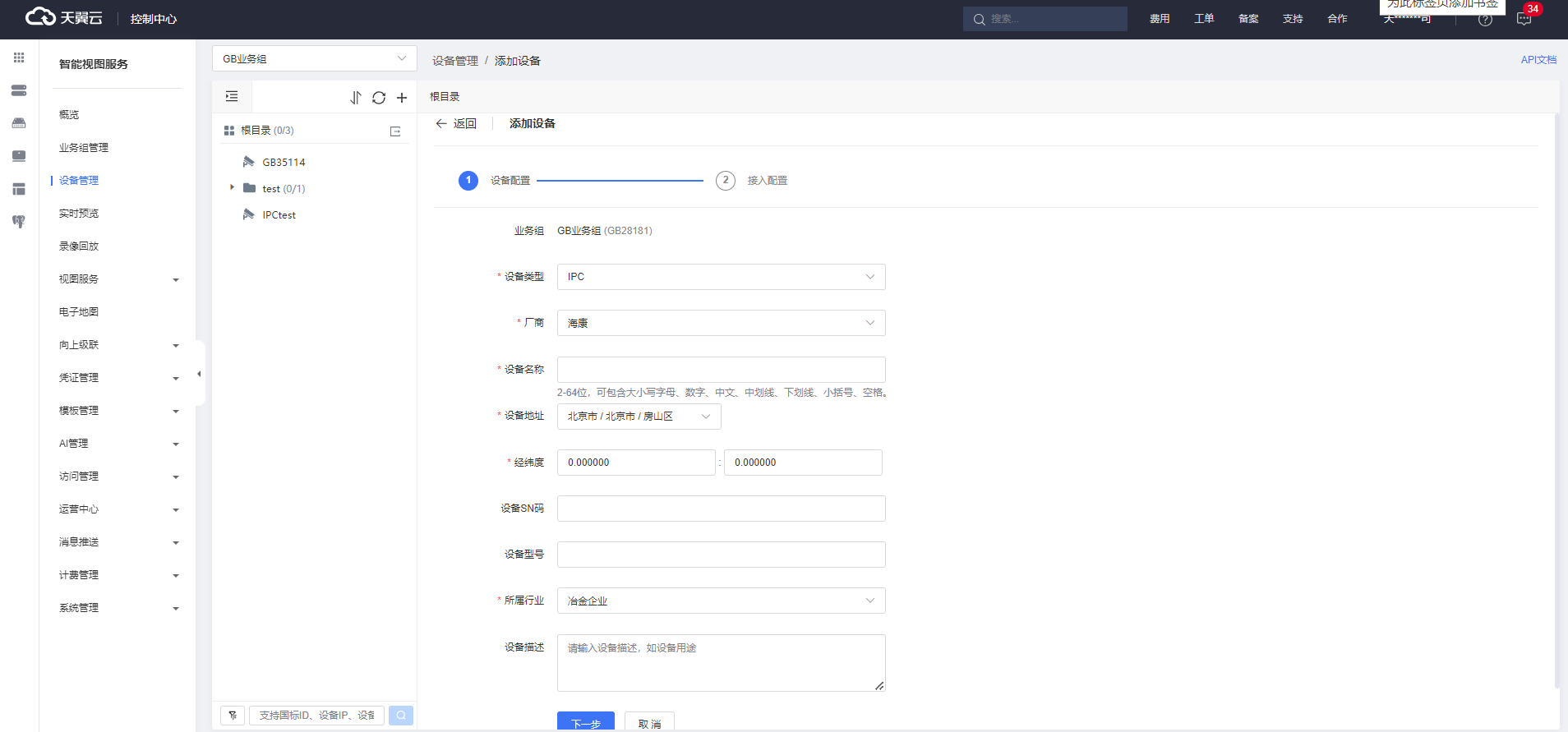Open 实时预览 in sidebar
Viewport: 1568px width, 732px height.
pyautogui.click(x=78, y=214)
